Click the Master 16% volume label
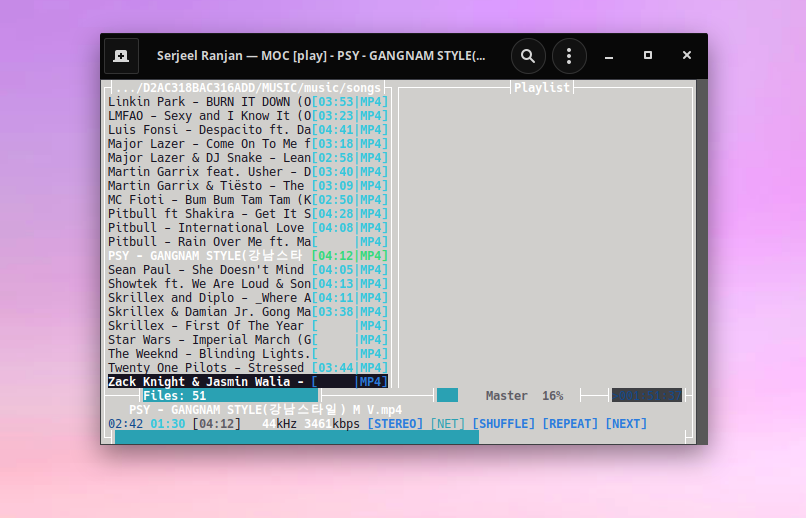 [x=524, y=396]
